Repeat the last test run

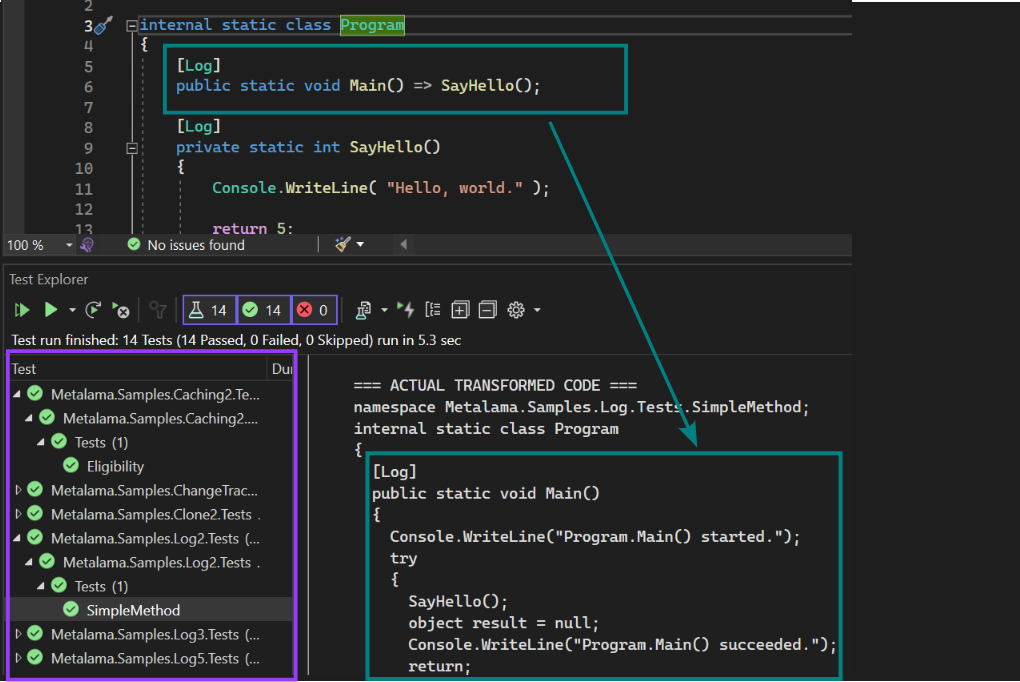(94, 310)
